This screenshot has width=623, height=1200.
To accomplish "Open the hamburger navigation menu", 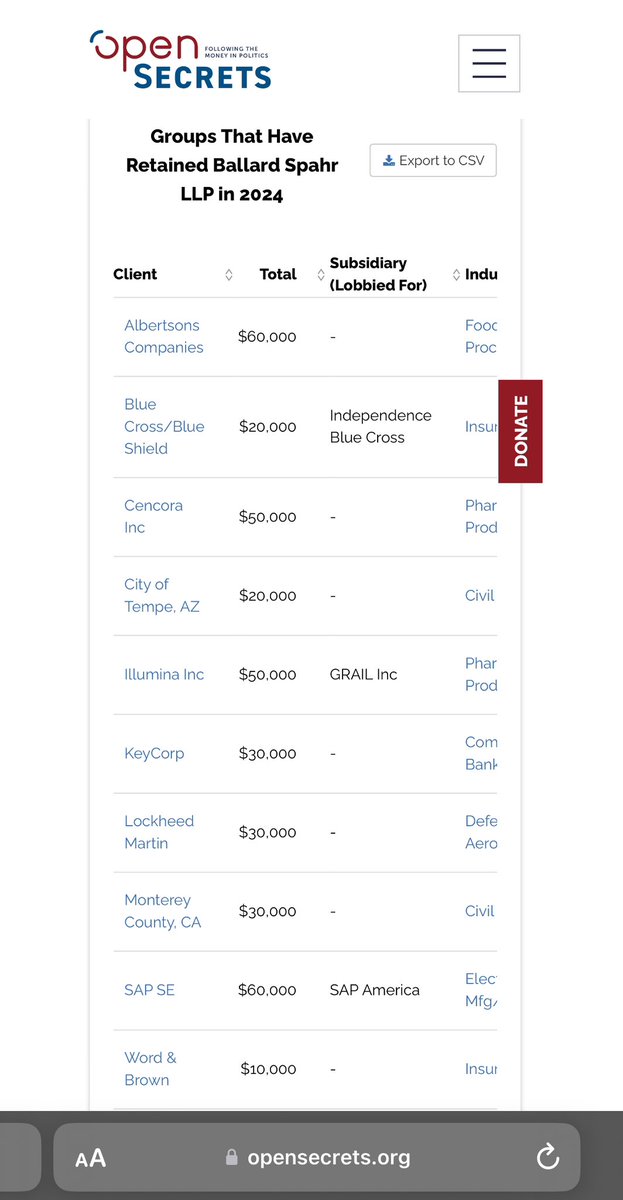I will (x=488, y=63).
